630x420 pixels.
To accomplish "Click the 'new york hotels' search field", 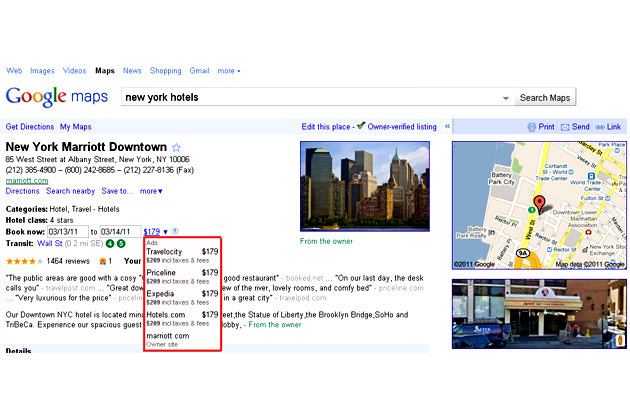I will pyautogui.click(x=311, y=97).
